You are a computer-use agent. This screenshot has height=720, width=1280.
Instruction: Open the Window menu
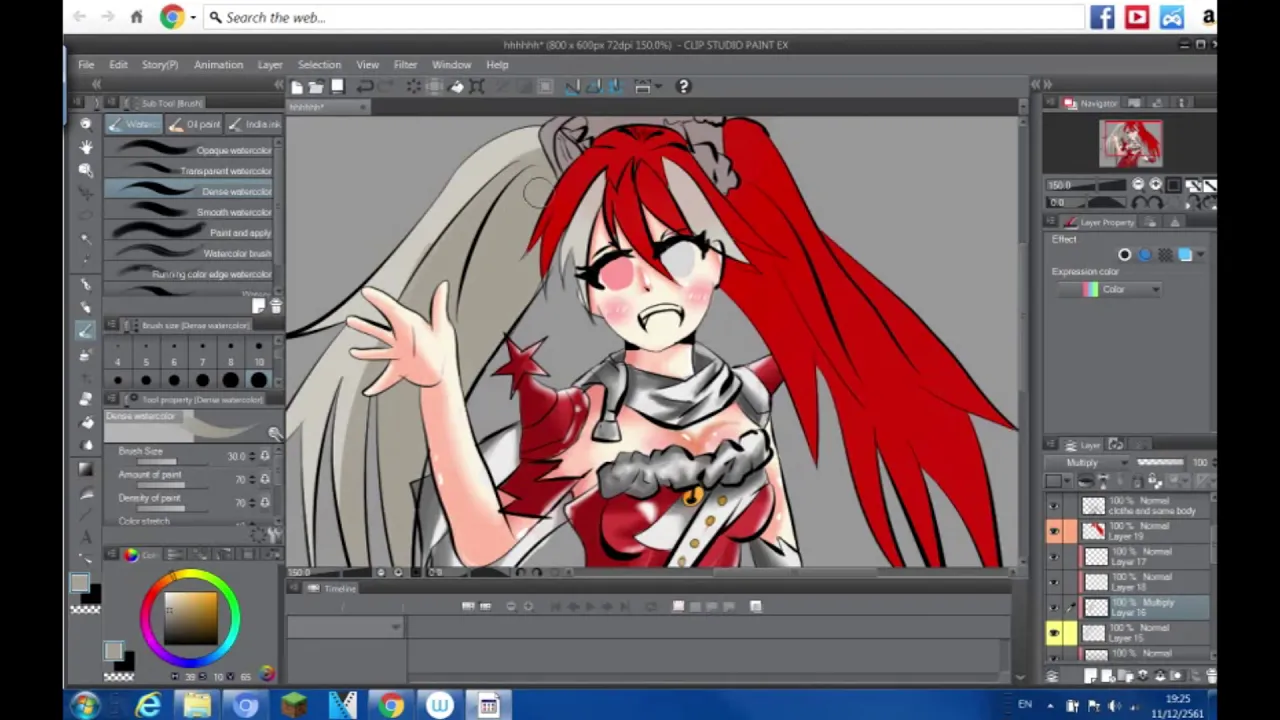point(451,65)
